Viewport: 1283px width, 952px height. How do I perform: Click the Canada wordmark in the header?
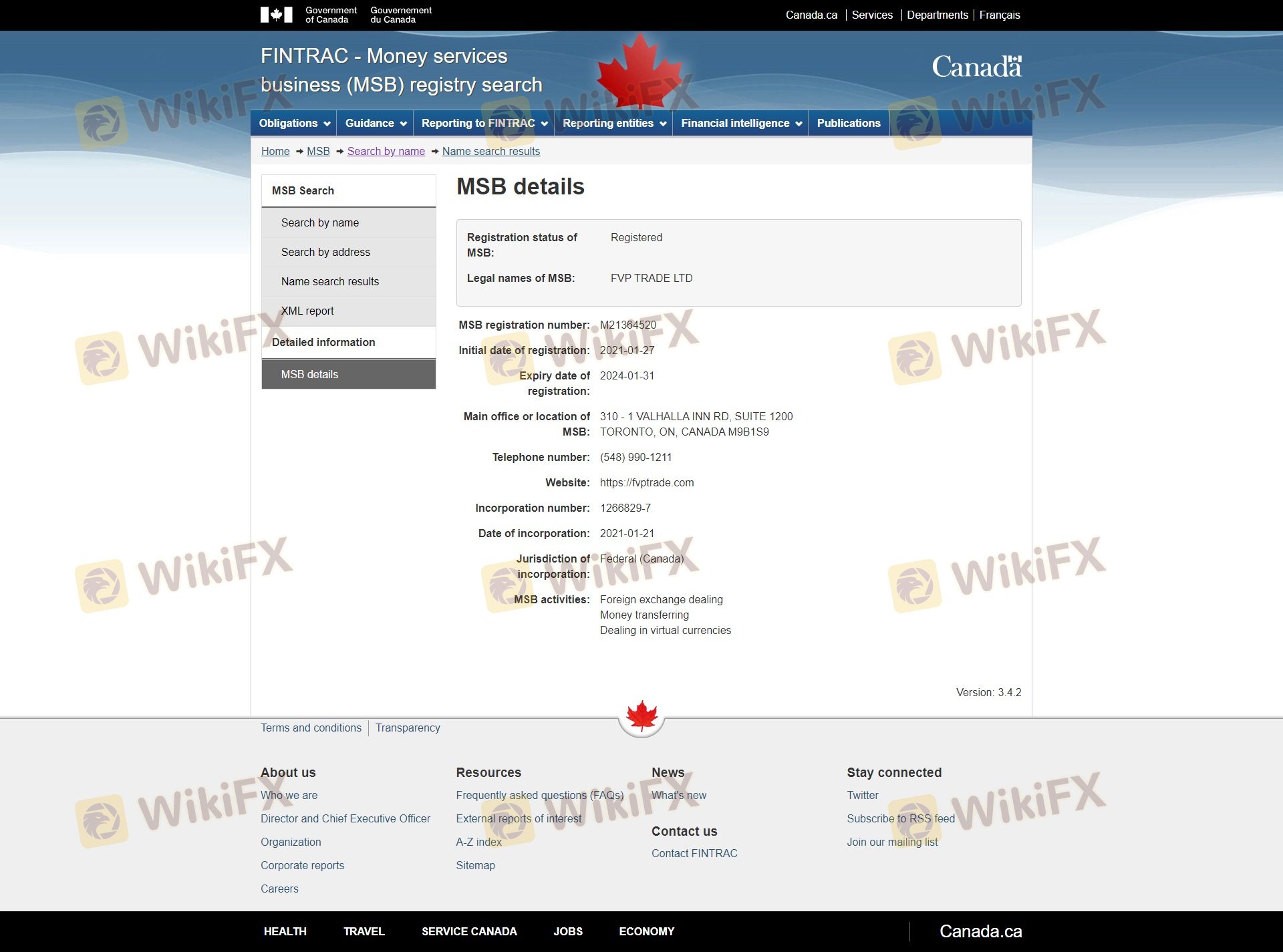(x=976, y=67)
